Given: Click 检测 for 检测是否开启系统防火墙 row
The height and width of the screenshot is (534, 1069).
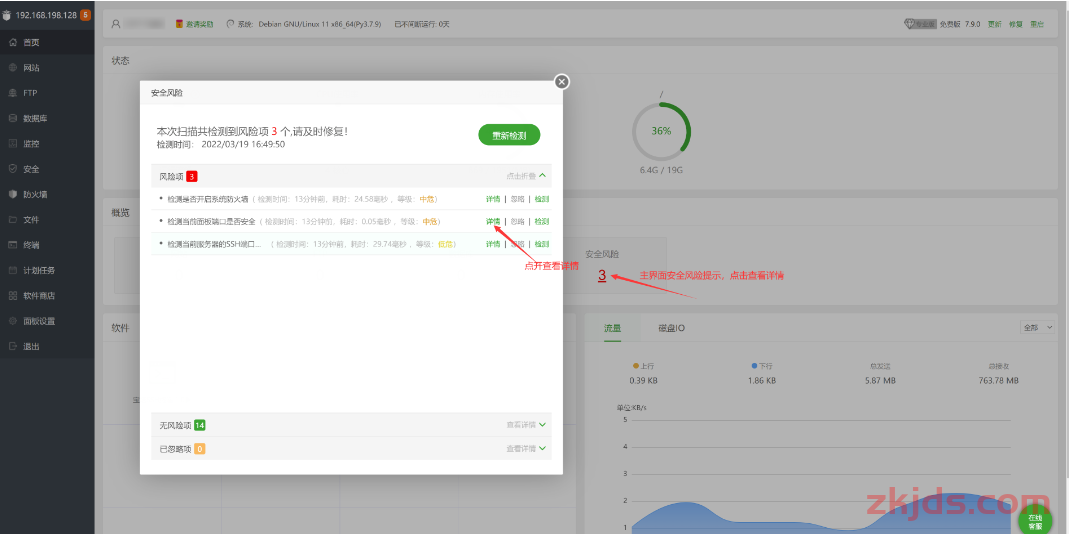Looking at the screenshot, I should click(542, 199).
